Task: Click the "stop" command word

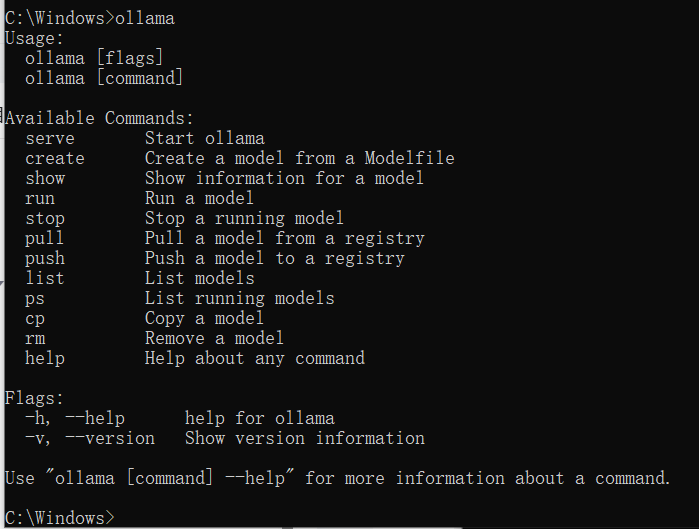Action: point(45,218)
